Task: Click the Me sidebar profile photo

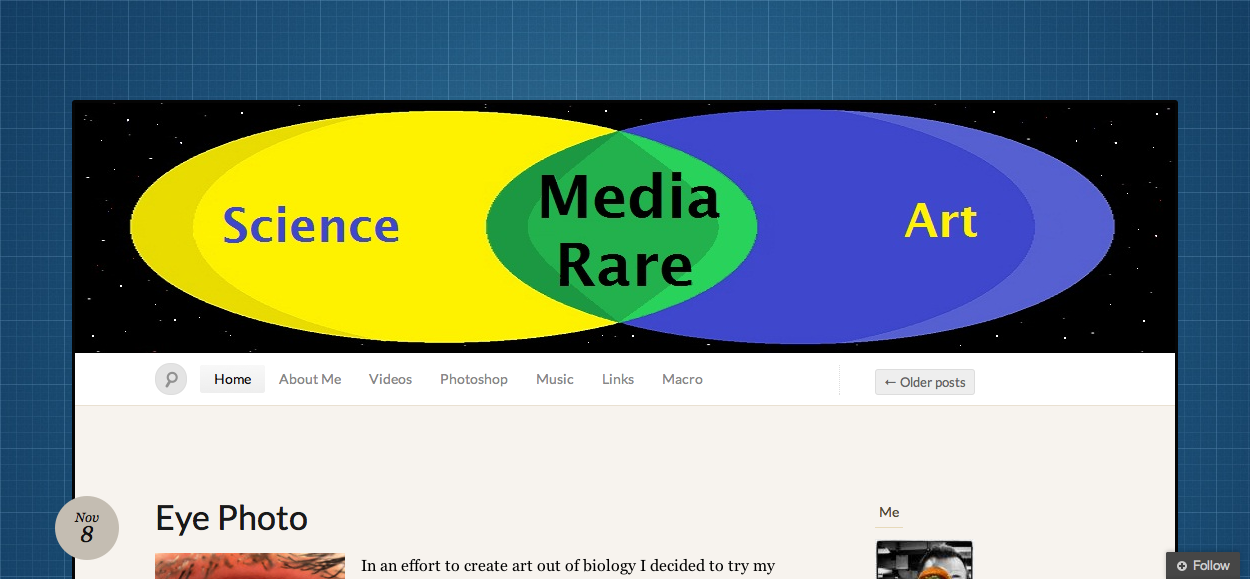Action: tap(924, 560)
